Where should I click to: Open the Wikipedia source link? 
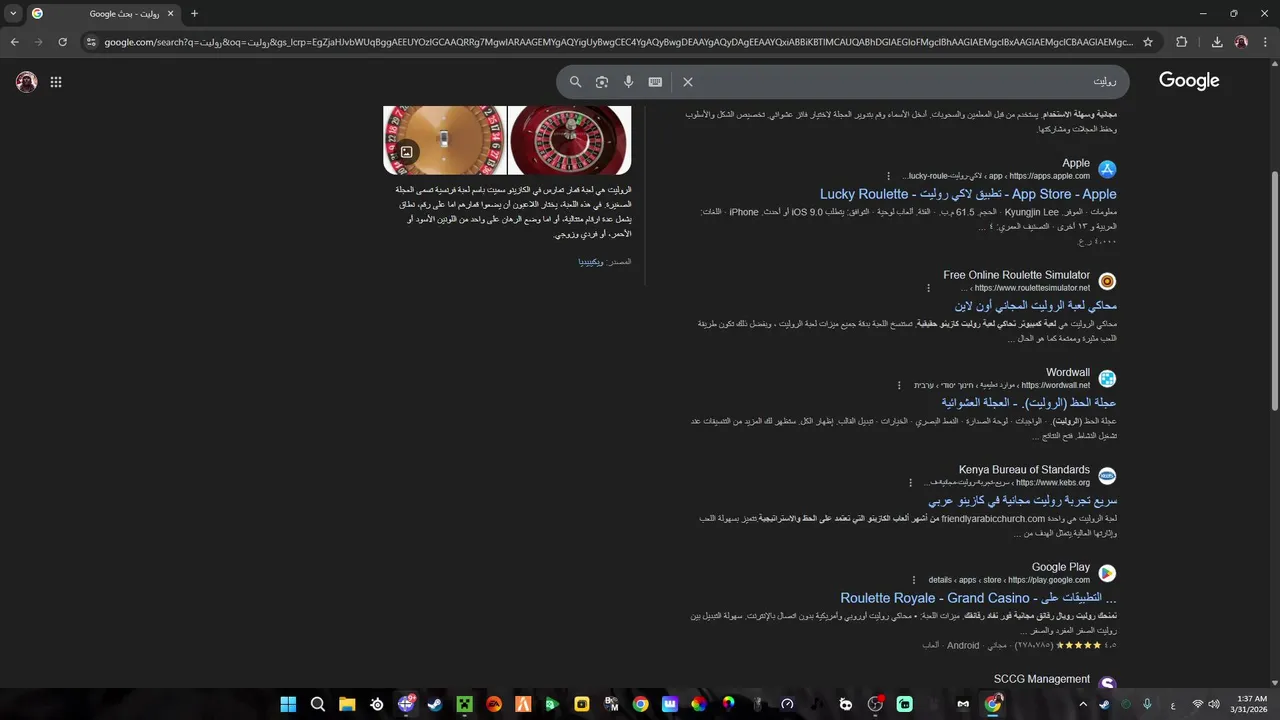click(x=591, y=262)
